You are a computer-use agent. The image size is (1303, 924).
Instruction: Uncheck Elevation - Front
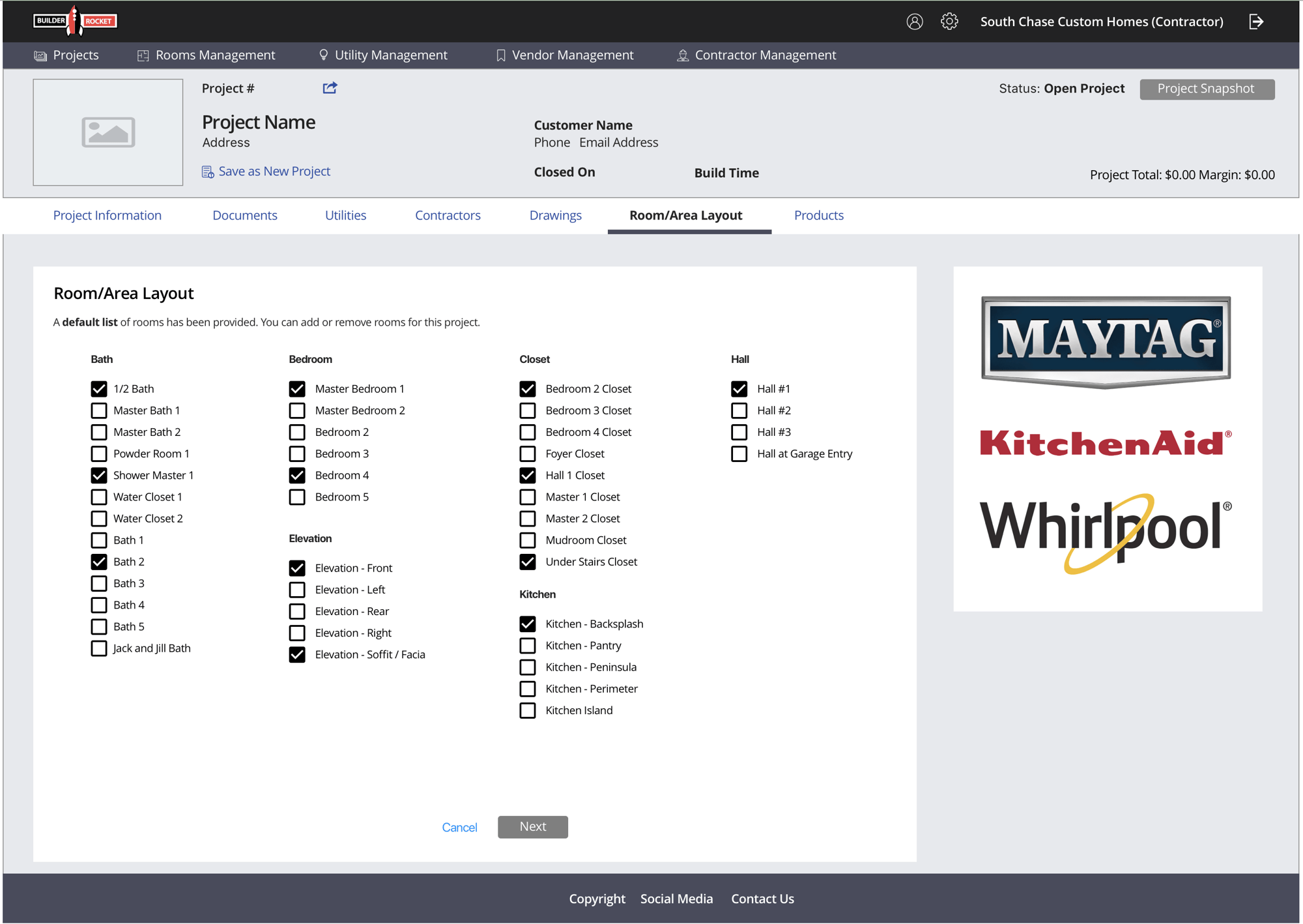click(297, 568)
